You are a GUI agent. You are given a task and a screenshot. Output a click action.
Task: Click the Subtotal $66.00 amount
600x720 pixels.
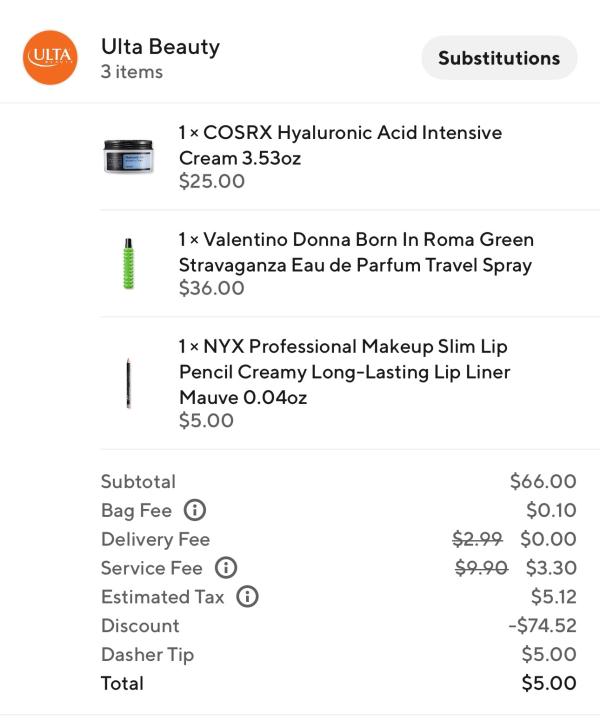coord(543,481)
